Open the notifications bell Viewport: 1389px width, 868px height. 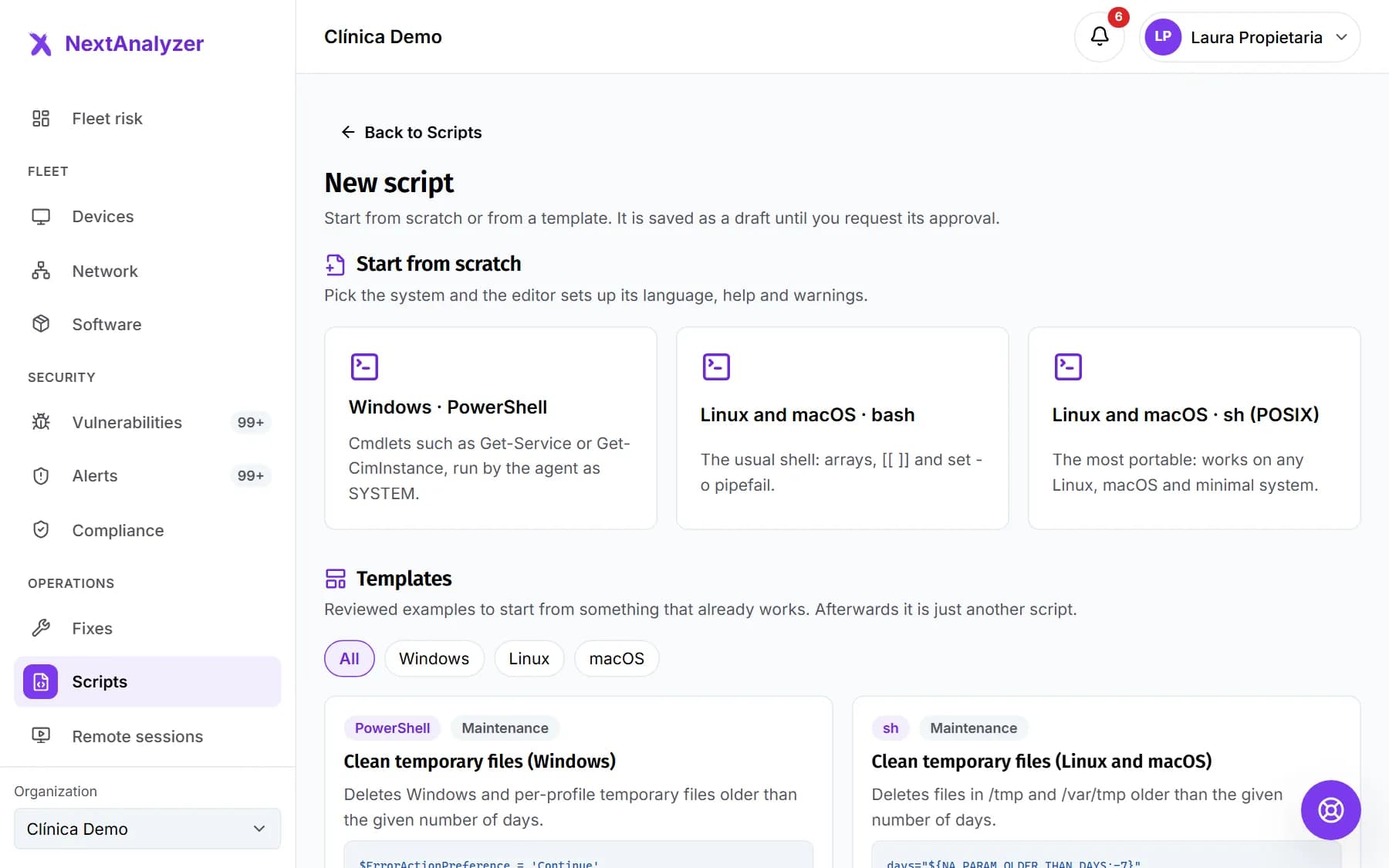point(1100,36)
